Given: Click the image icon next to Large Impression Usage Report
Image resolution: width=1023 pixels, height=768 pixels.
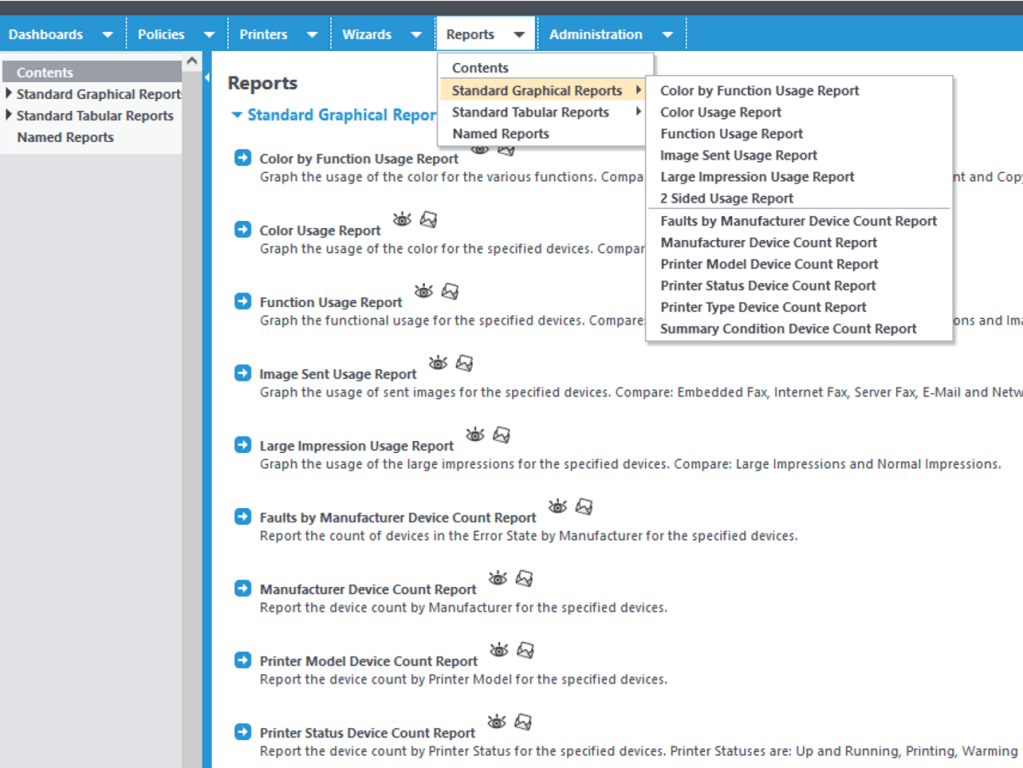Looking at the screenshot, I should pyautogui.click(x=501, y=435).
